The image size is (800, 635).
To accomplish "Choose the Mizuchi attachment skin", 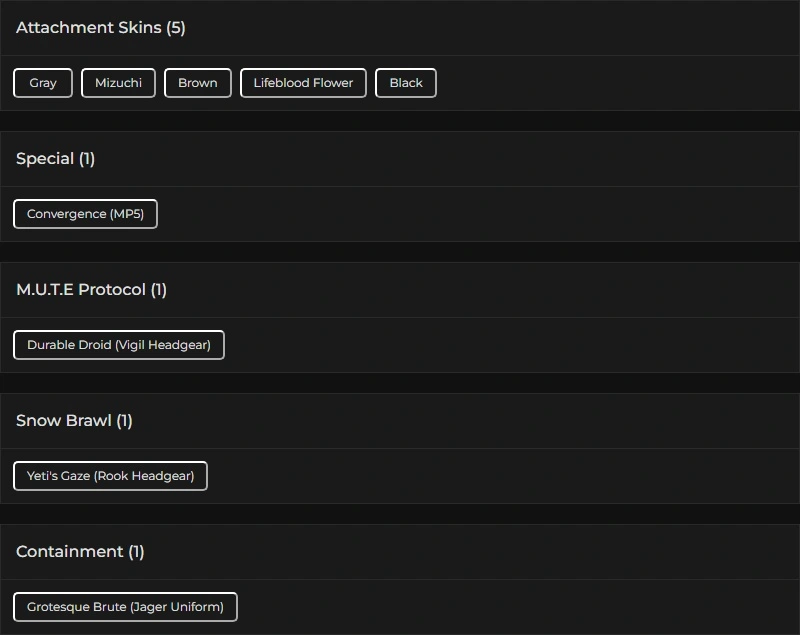I will [118, 83].
